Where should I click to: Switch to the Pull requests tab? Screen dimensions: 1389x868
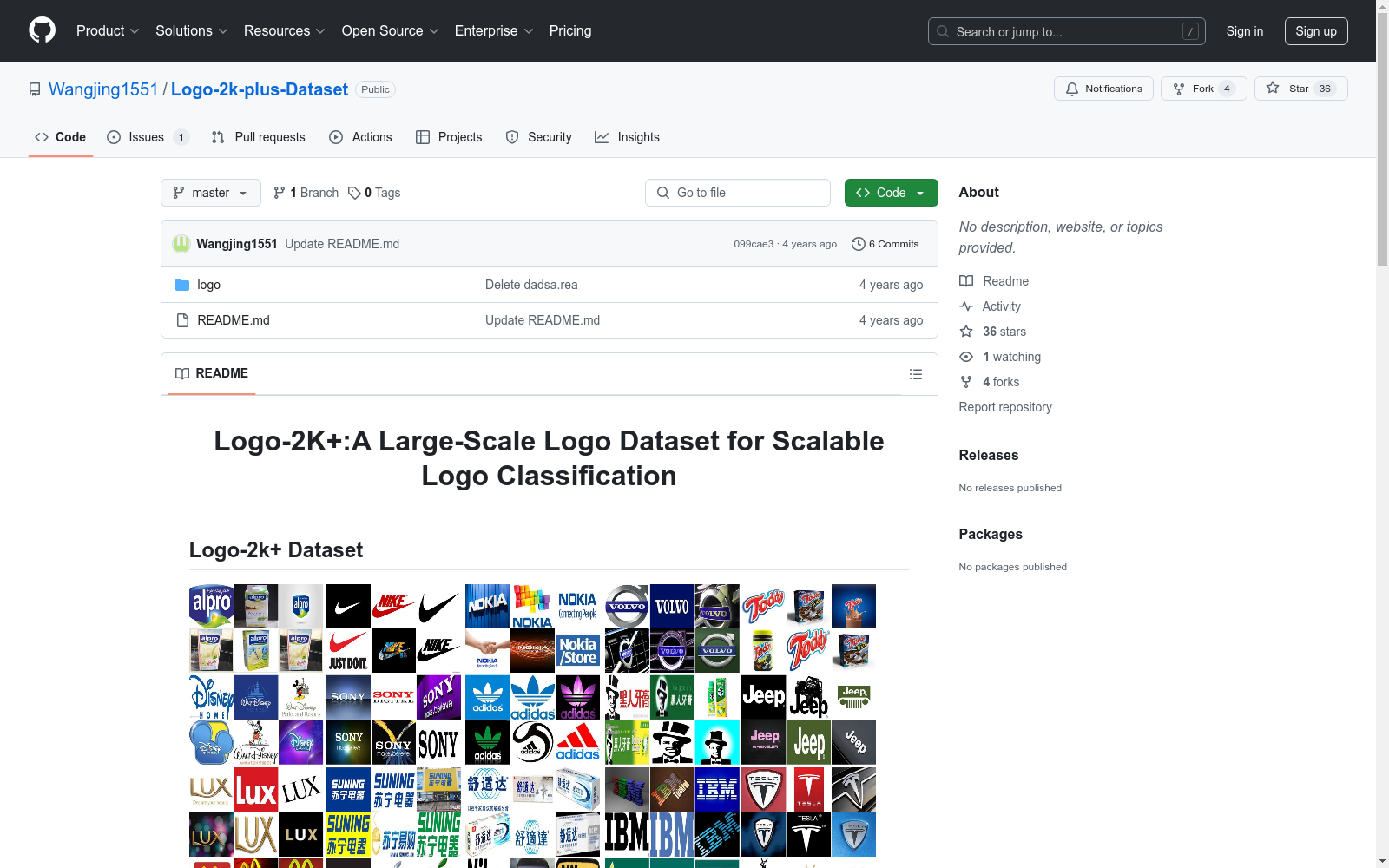(x=259, y=137)
